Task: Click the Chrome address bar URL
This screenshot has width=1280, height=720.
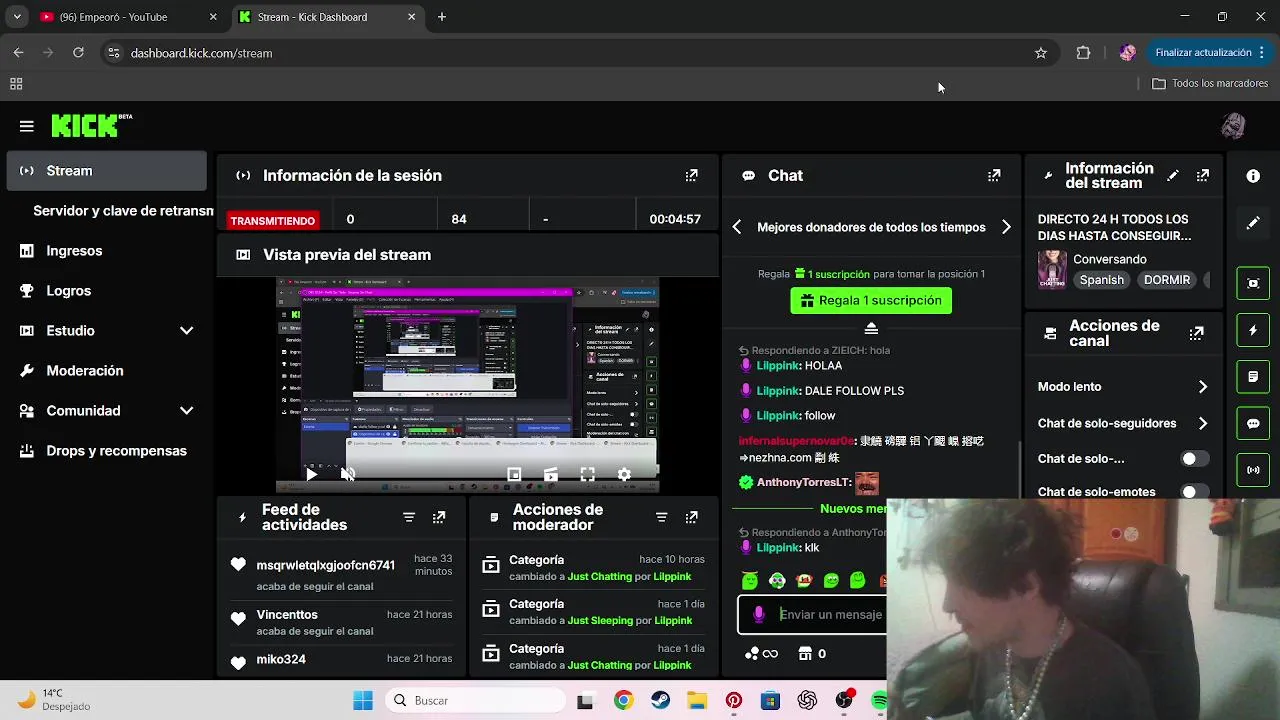Action: tap(201, 53)
